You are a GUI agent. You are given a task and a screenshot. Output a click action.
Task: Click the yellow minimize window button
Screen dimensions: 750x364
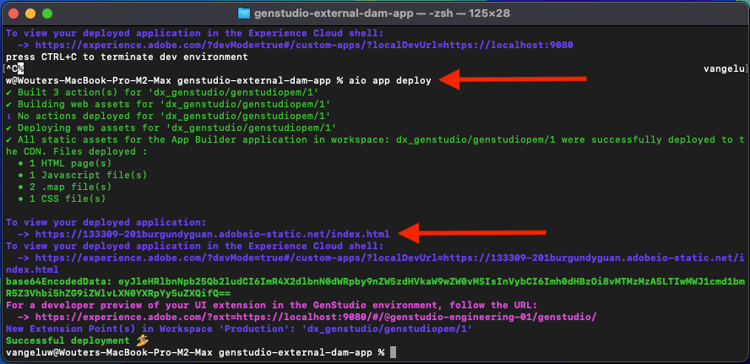click(31, 13)
